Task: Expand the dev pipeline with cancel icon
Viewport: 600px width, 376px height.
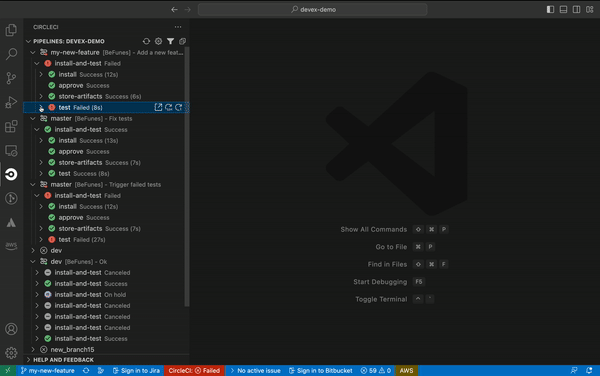Action: point(33,251)
